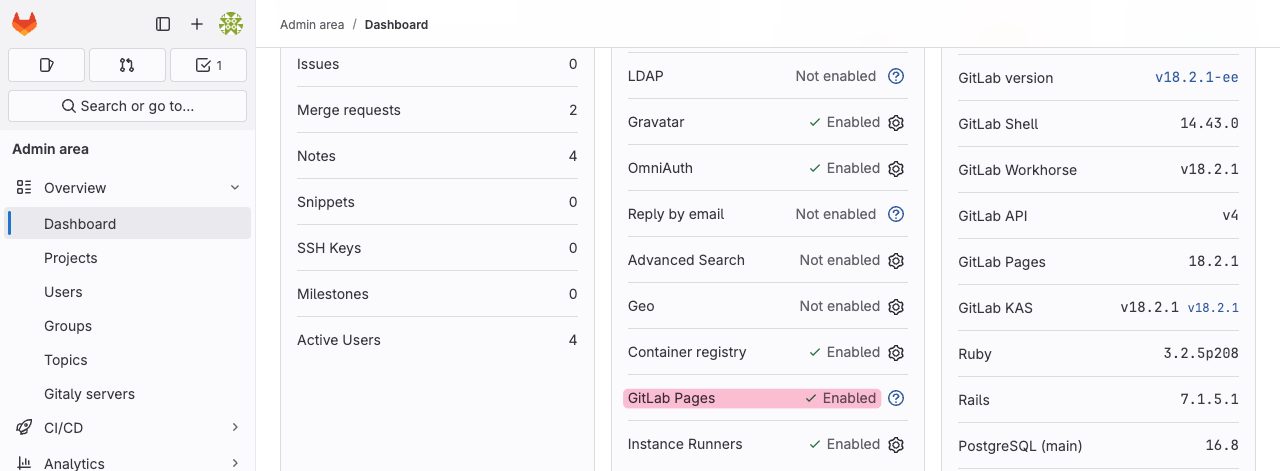Click the Search or go to field

pyautogui.click(x=127, y=106)
